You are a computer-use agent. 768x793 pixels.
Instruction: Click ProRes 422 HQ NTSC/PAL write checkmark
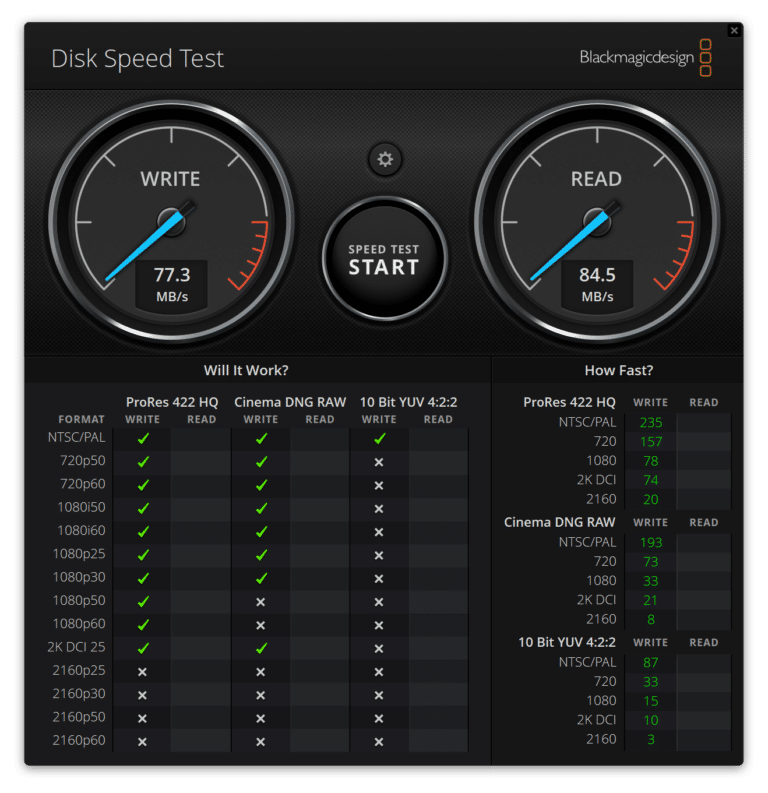pyautogui.click(x=143, y=438)
